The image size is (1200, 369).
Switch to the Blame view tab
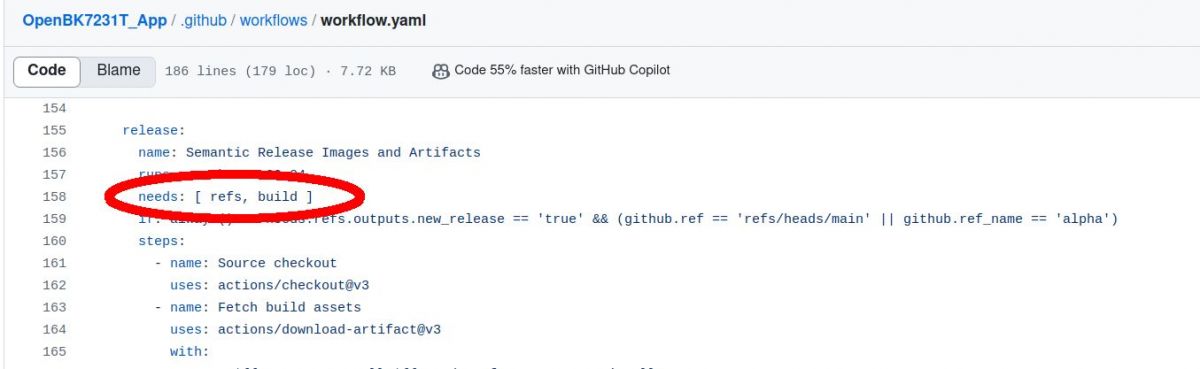point(118,70)
